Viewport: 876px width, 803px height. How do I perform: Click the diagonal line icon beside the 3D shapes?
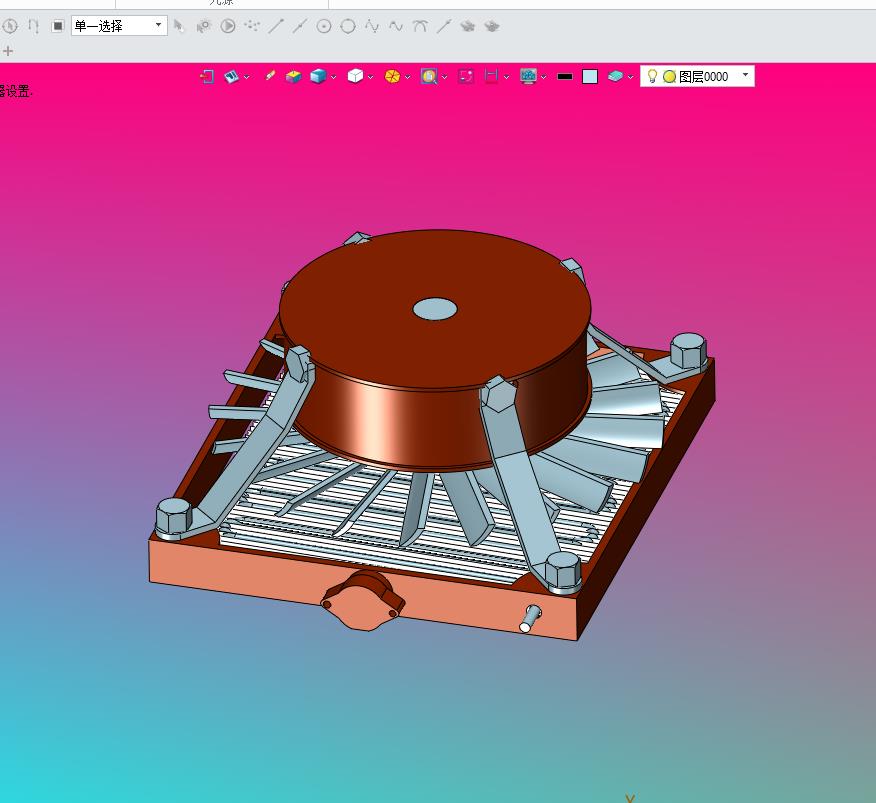444,26
